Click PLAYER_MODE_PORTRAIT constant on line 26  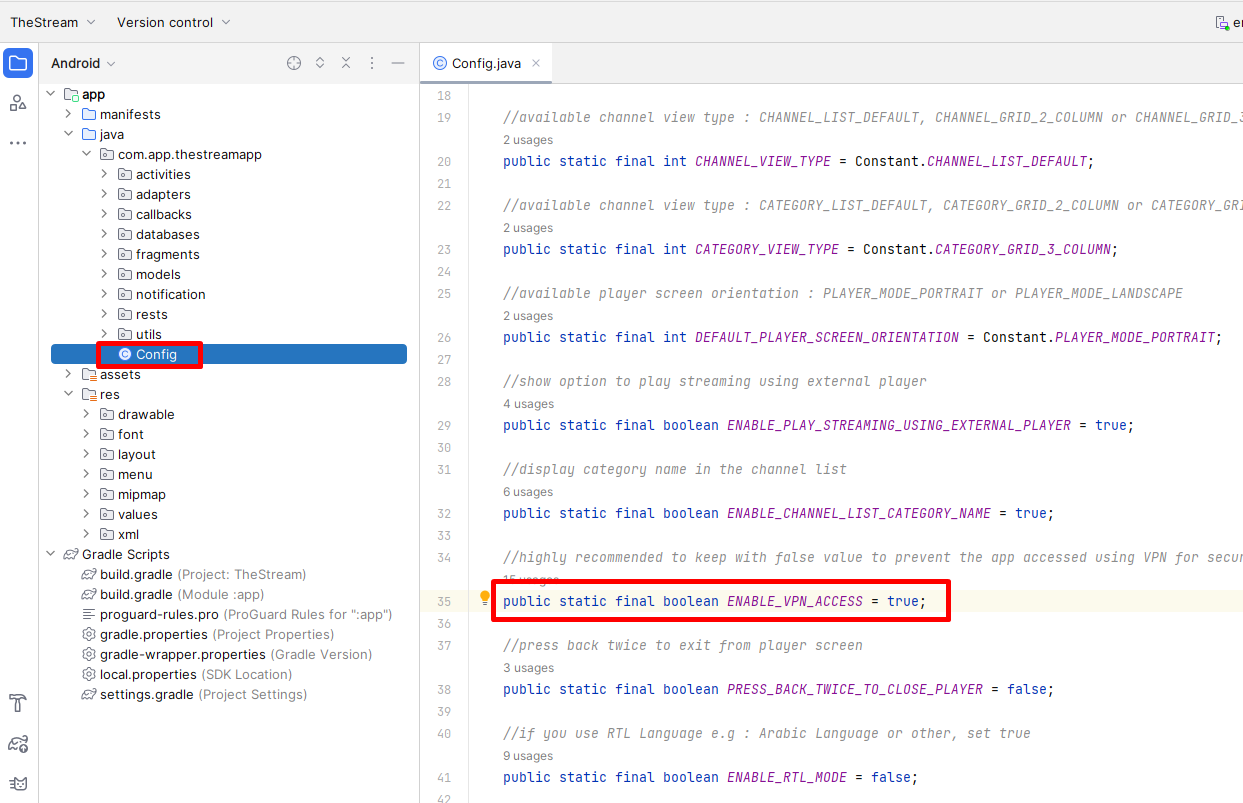coord(1135,337)
